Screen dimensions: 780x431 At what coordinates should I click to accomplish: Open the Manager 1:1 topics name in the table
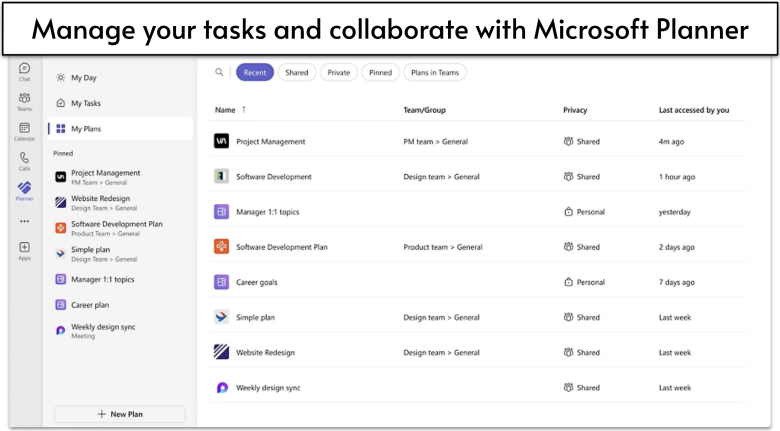coord(268,212)
